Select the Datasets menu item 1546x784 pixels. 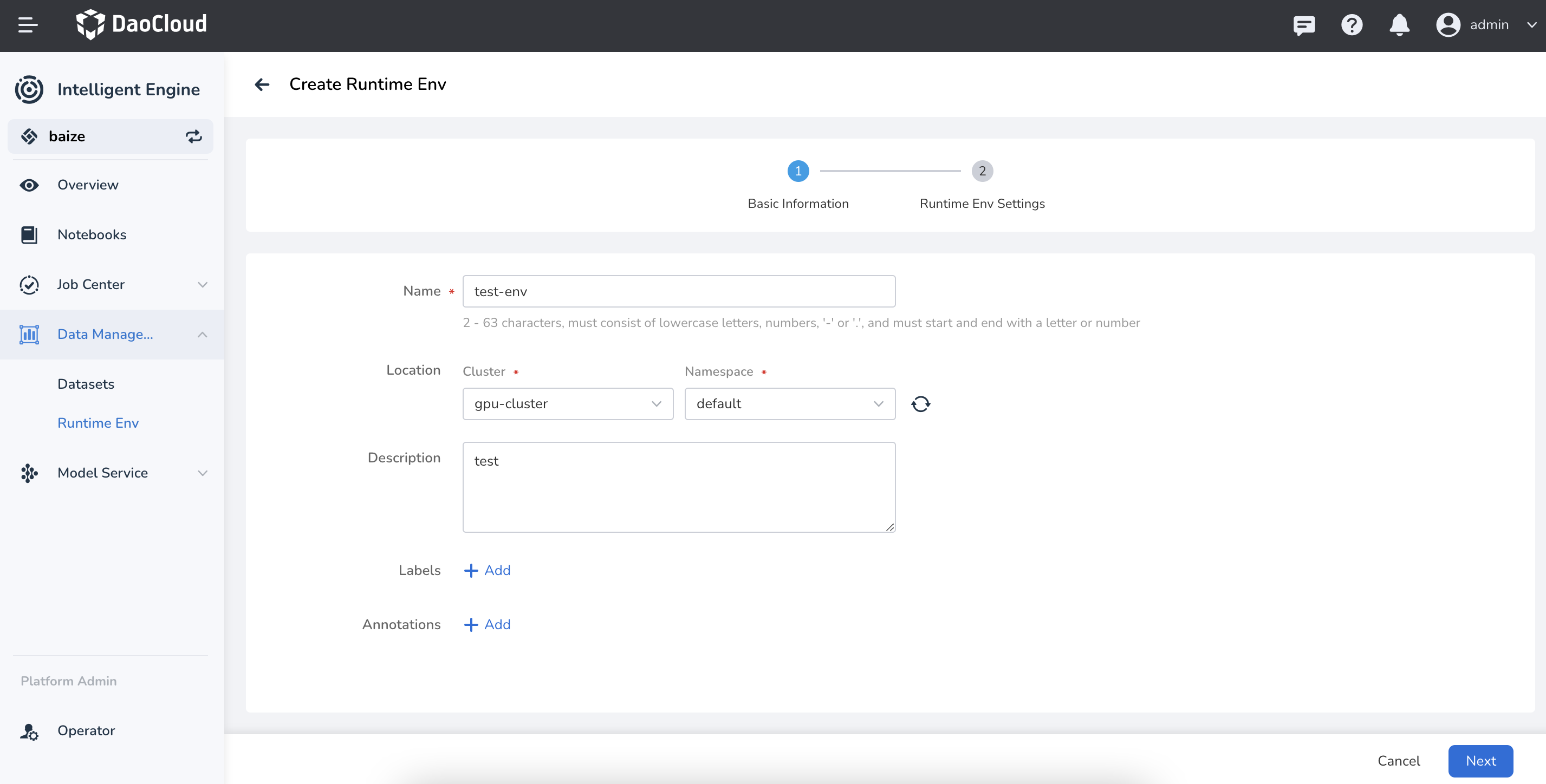86,383
